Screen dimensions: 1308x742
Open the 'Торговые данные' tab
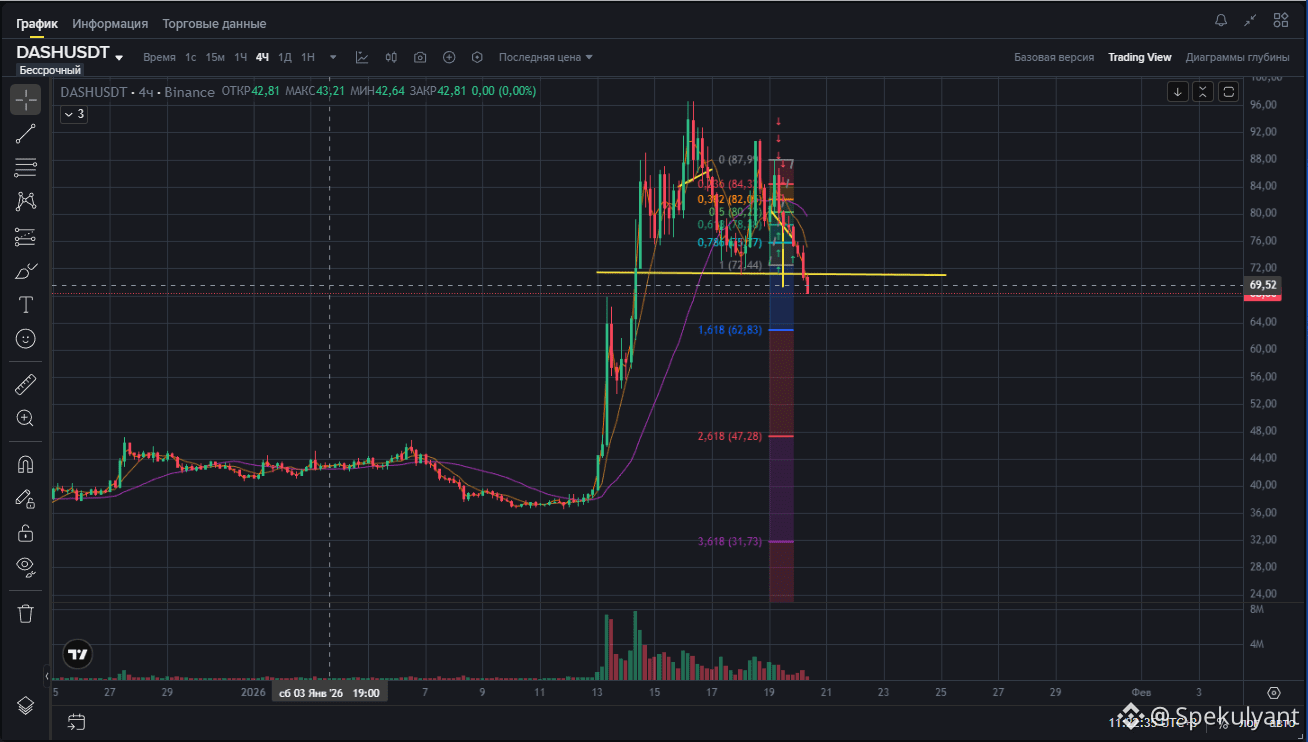[214, 23]
